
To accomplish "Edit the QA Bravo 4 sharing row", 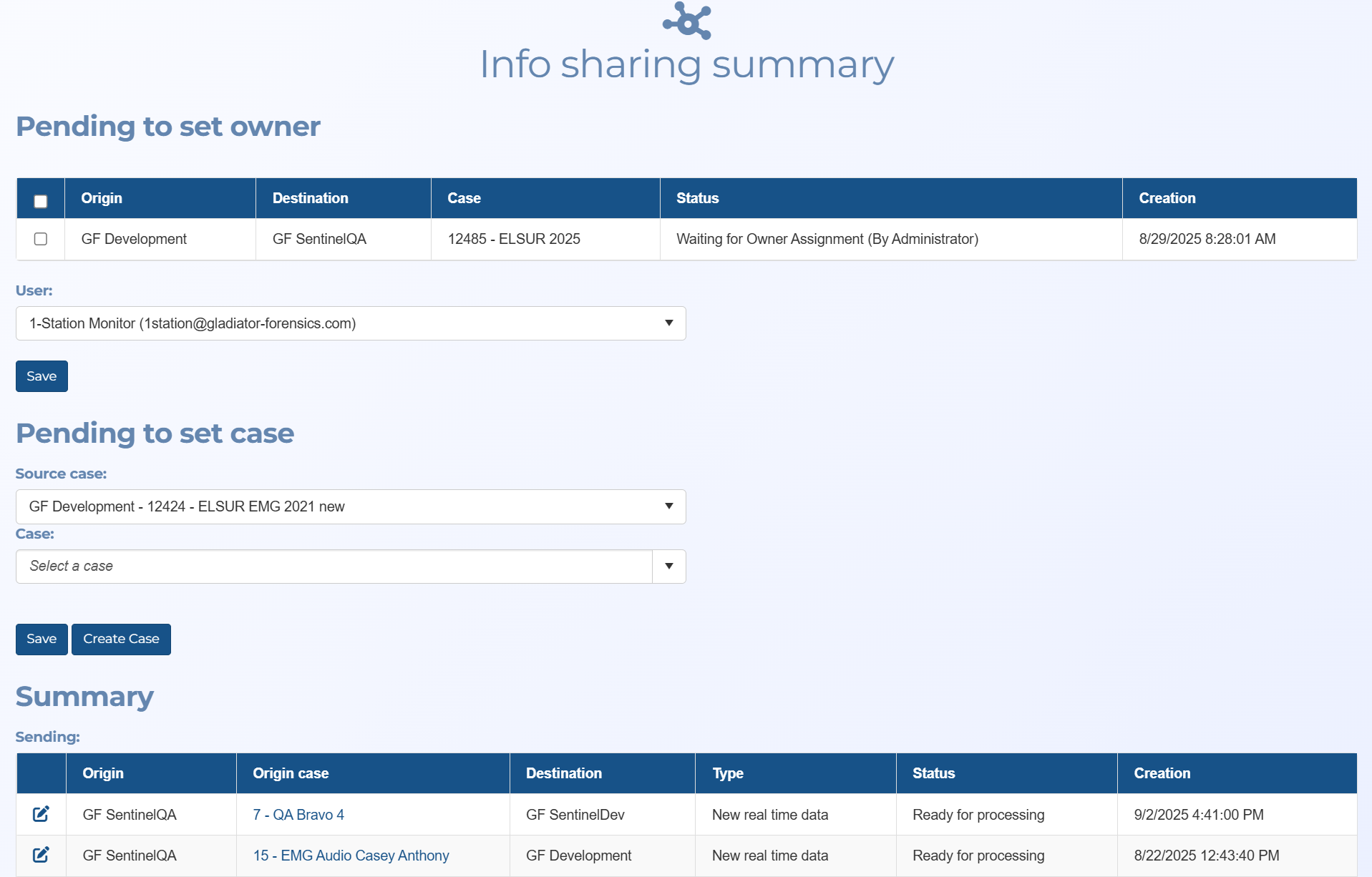I will pos(41,814).
